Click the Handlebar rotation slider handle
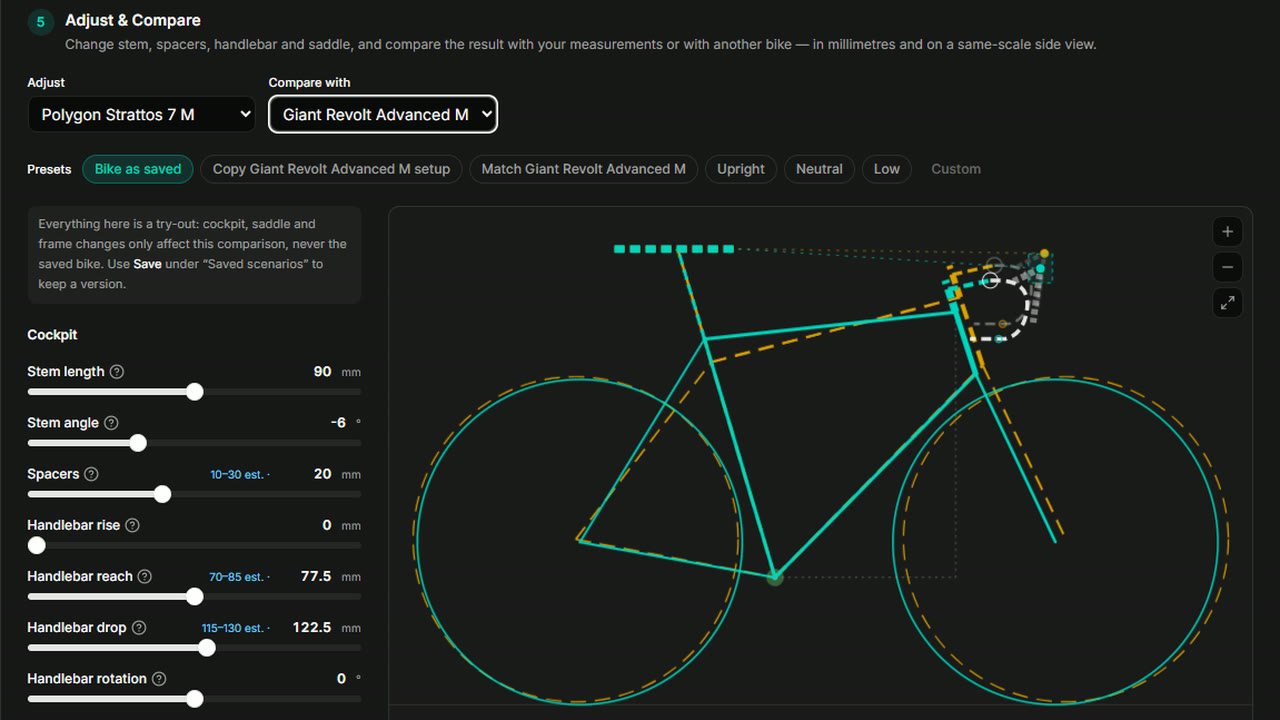The width and height of the screenshot is (1280, 720). pyautogui.click(x=195, y=699)
